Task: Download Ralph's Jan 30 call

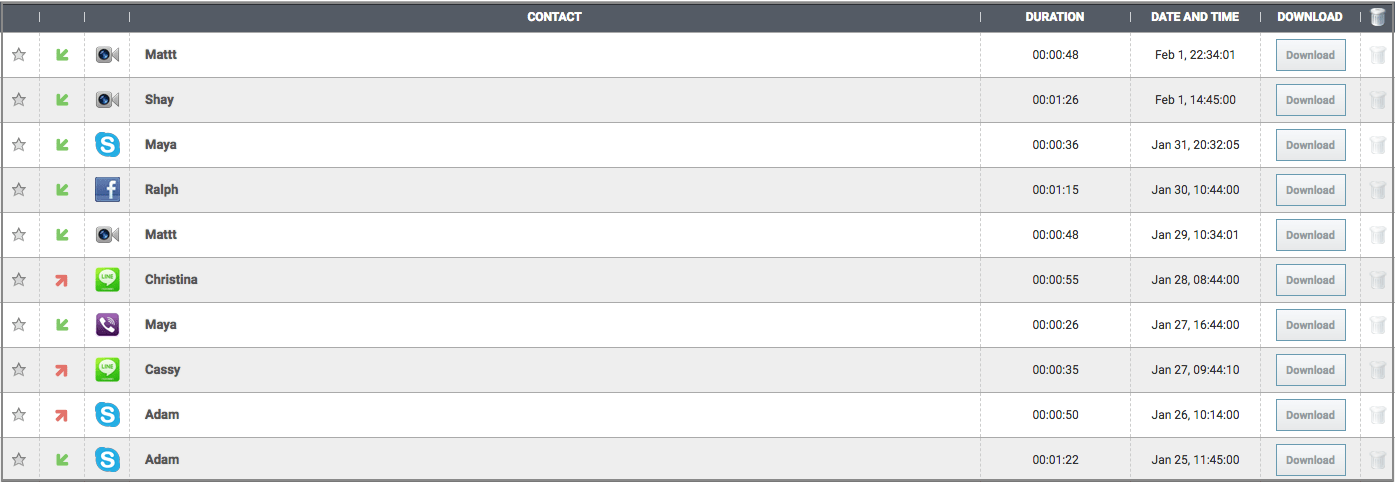Action: point(1310,190)
